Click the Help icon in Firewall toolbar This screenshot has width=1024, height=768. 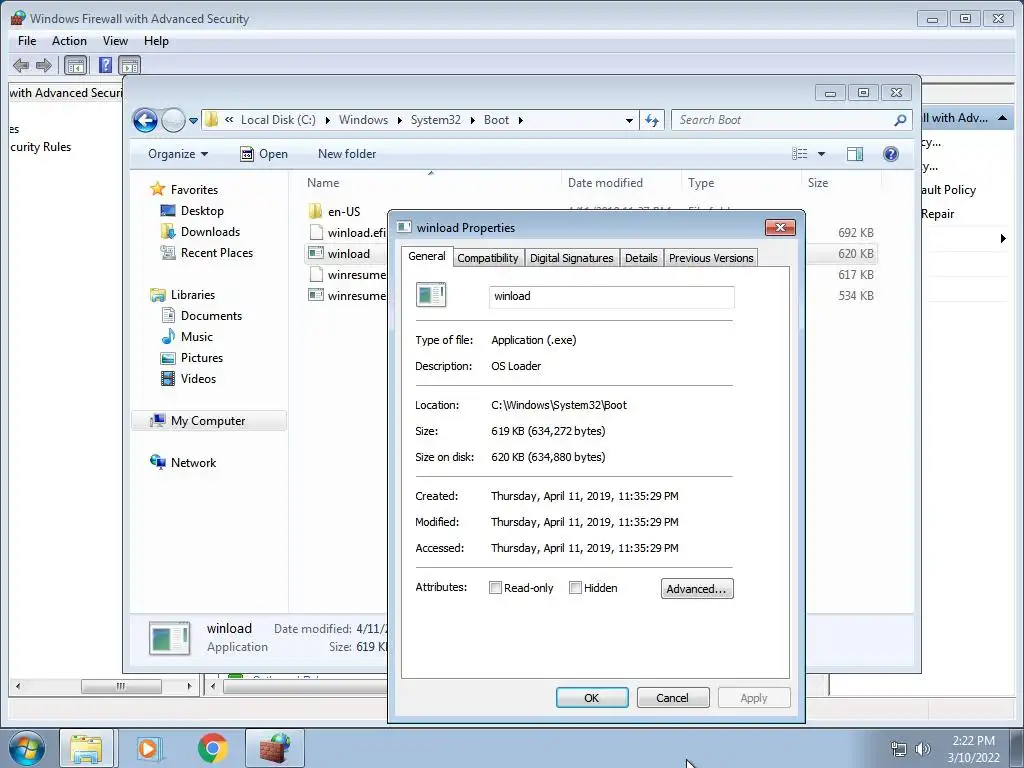coord(105,65)
